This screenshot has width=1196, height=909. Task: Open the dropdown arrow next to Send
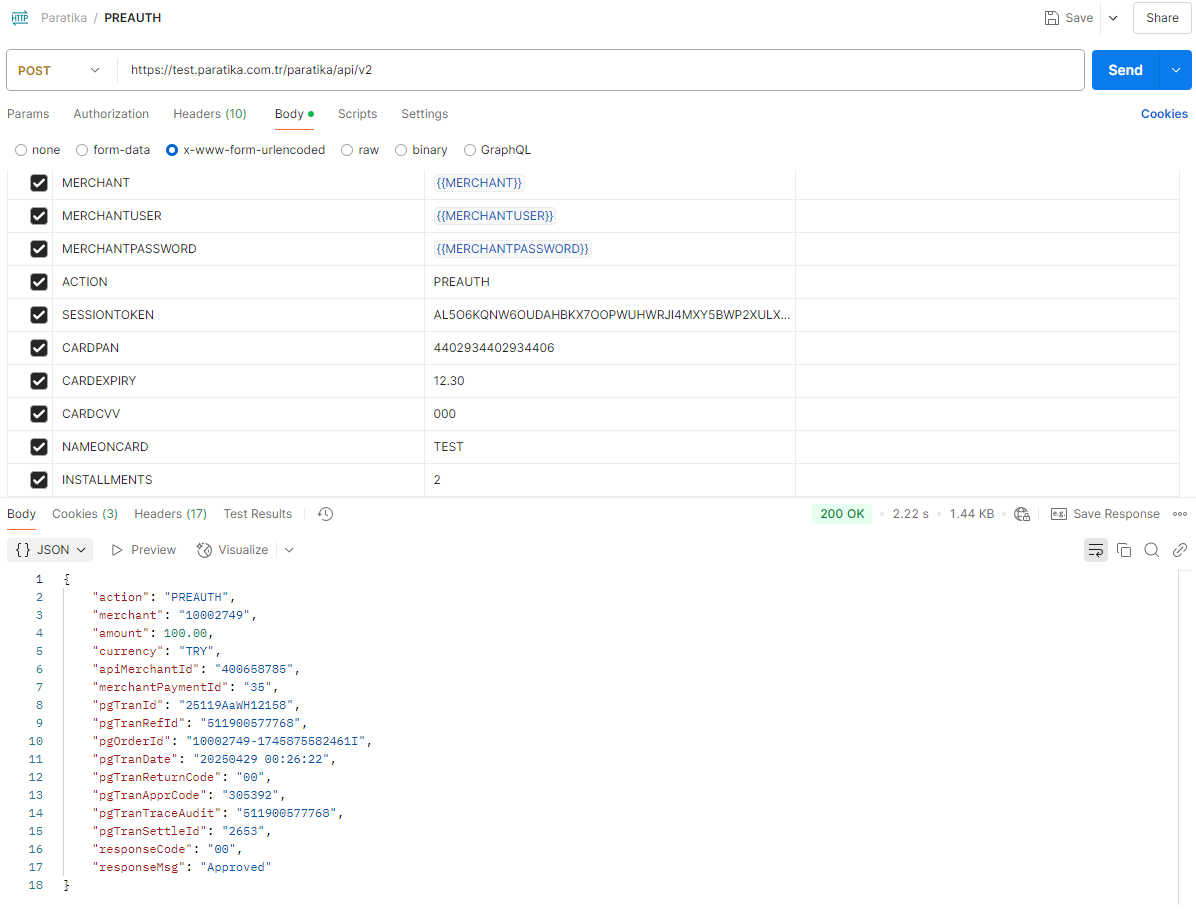click(1175, 70)
